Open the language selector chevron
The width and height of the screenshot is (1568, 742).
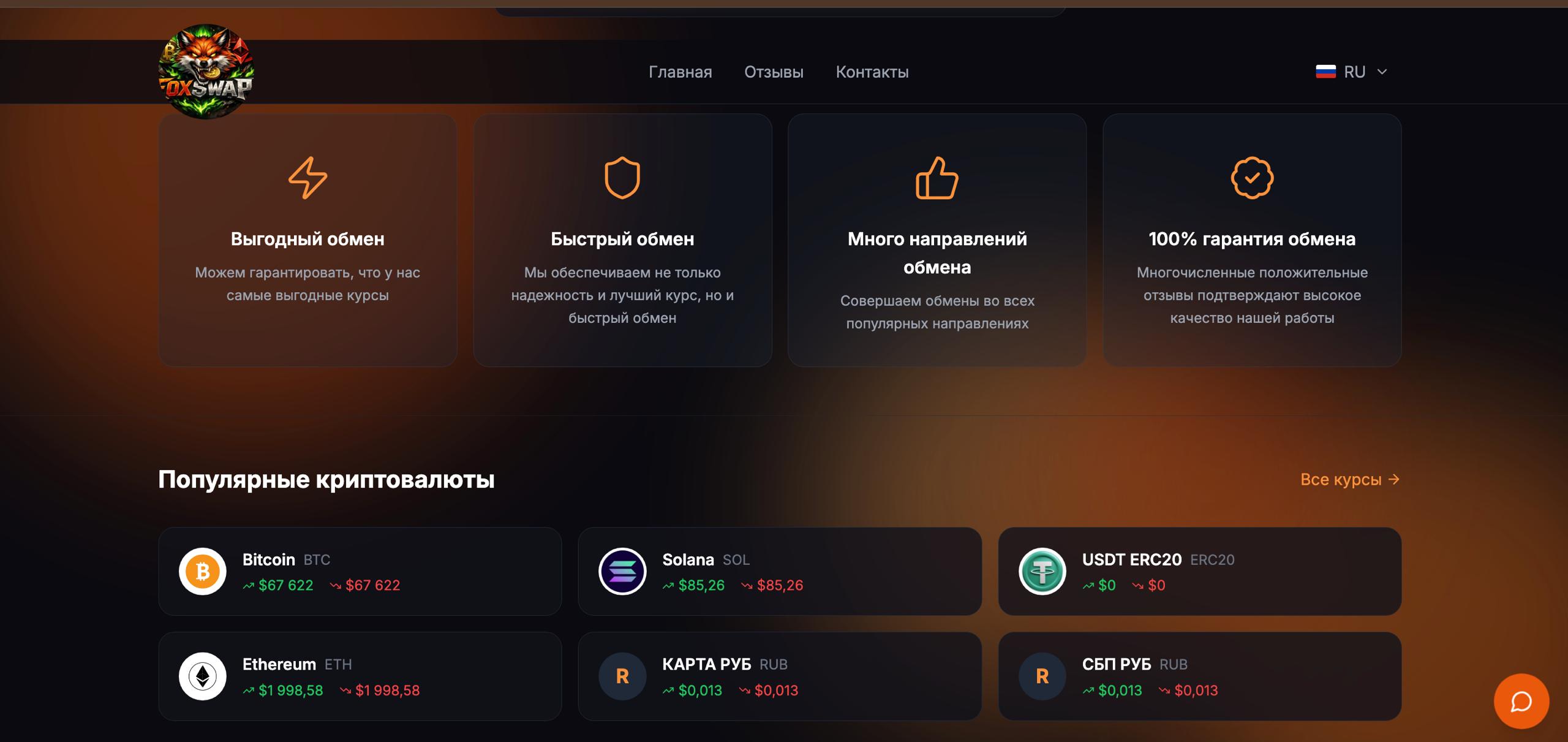point(1382,72)
